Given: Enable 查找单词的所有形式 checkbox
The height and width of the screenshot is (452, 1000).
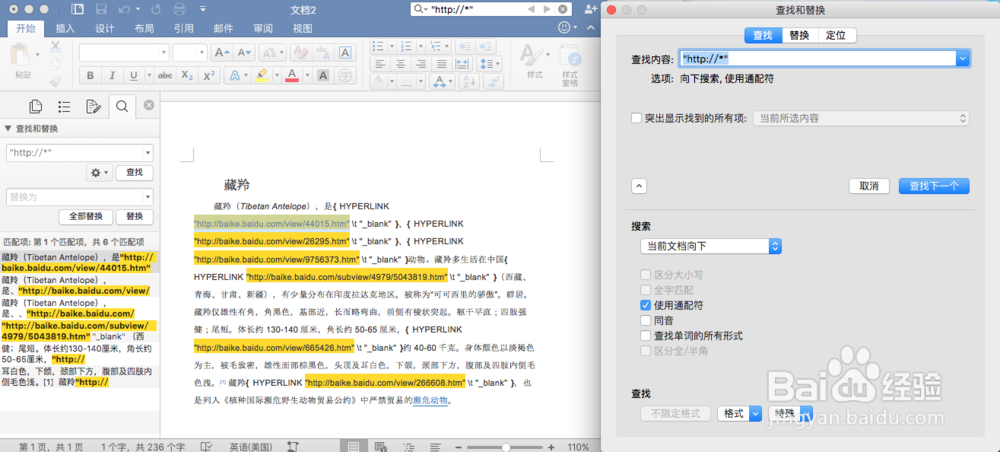Looking at the screenshot, I should click(645, 335).
